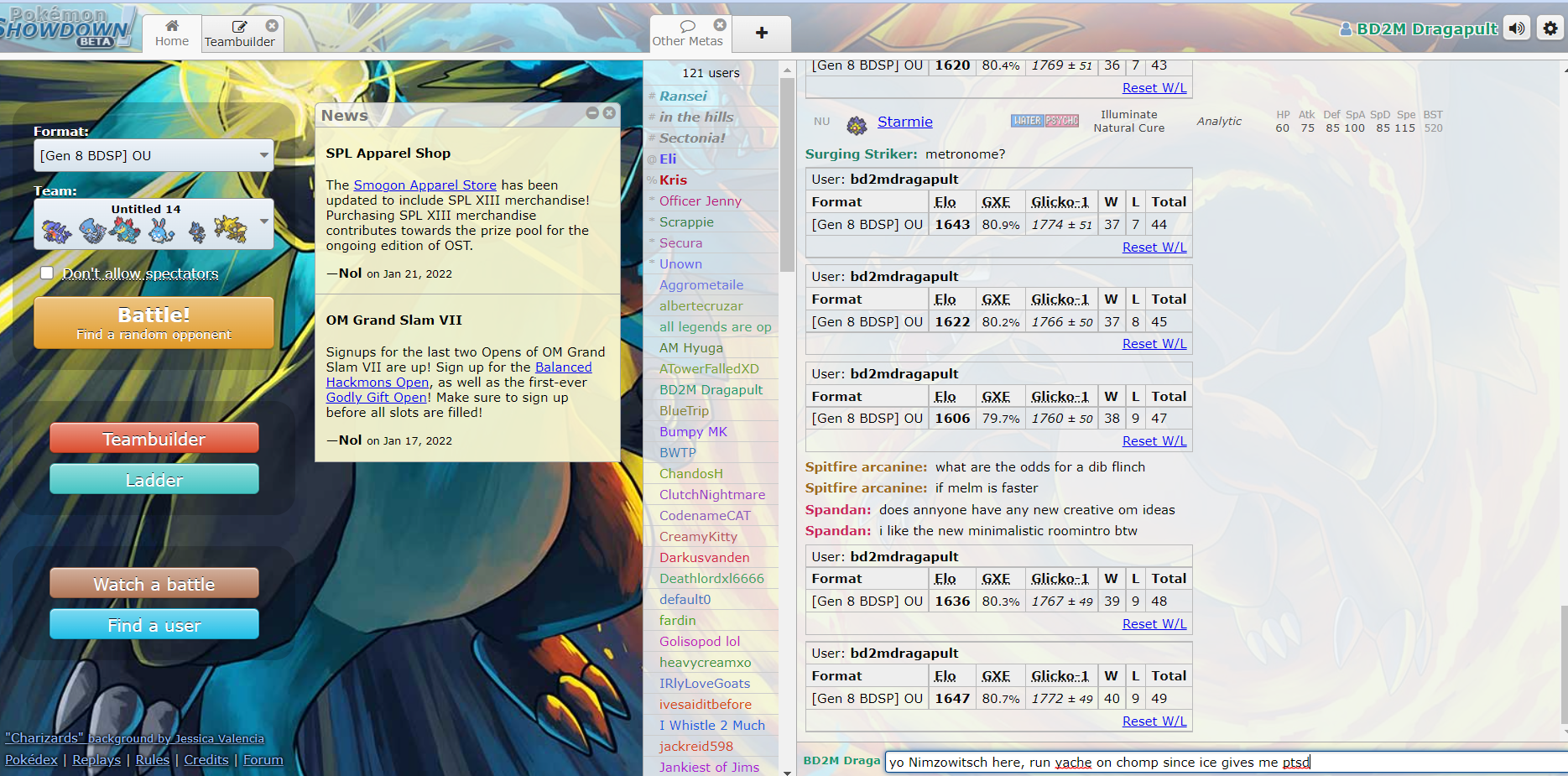Image resolution: width=1568 pixels, height=776 pixels.
Task: Open the Credits footer link
Action: 206,759
